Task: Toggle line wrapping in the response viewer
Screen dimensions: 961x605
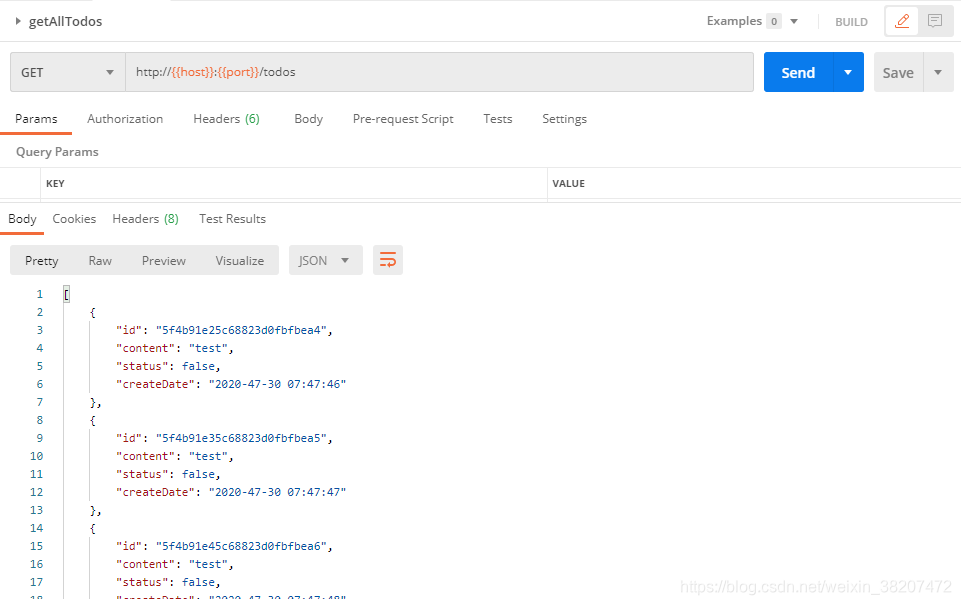Action: coord(388,259)
